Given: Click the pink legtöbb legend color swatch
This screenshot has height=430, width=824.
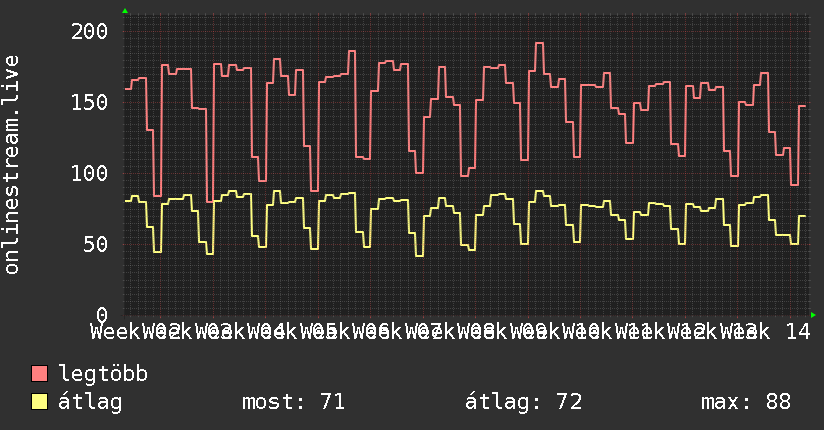Looking at the screenshot, I should (39, 373).
